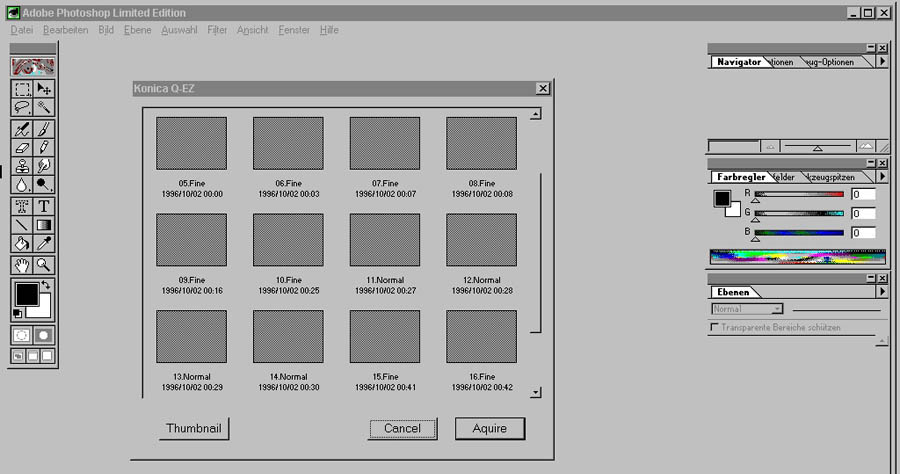Open the Navigator panel flyout arrow menu

882,61
